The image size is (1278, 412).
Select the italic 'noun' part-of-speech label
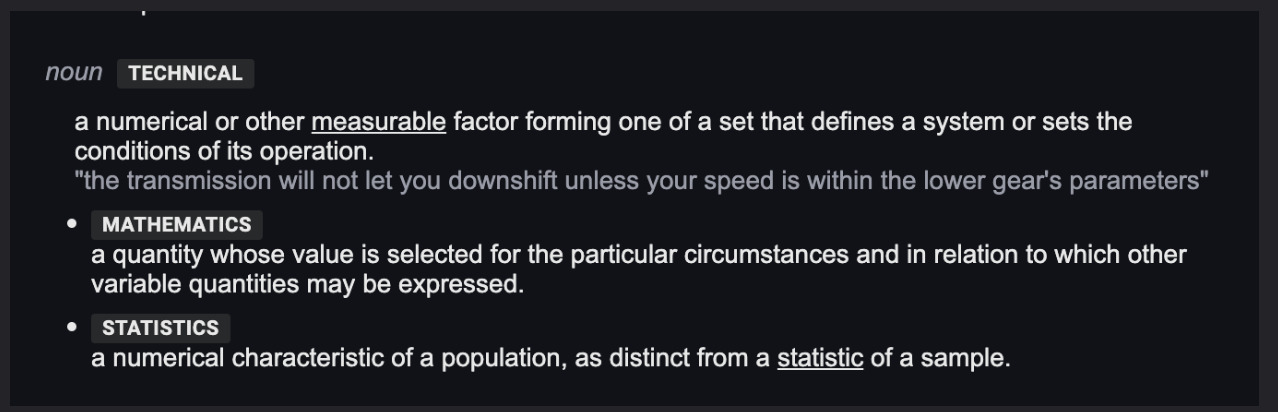click(74, 72)
